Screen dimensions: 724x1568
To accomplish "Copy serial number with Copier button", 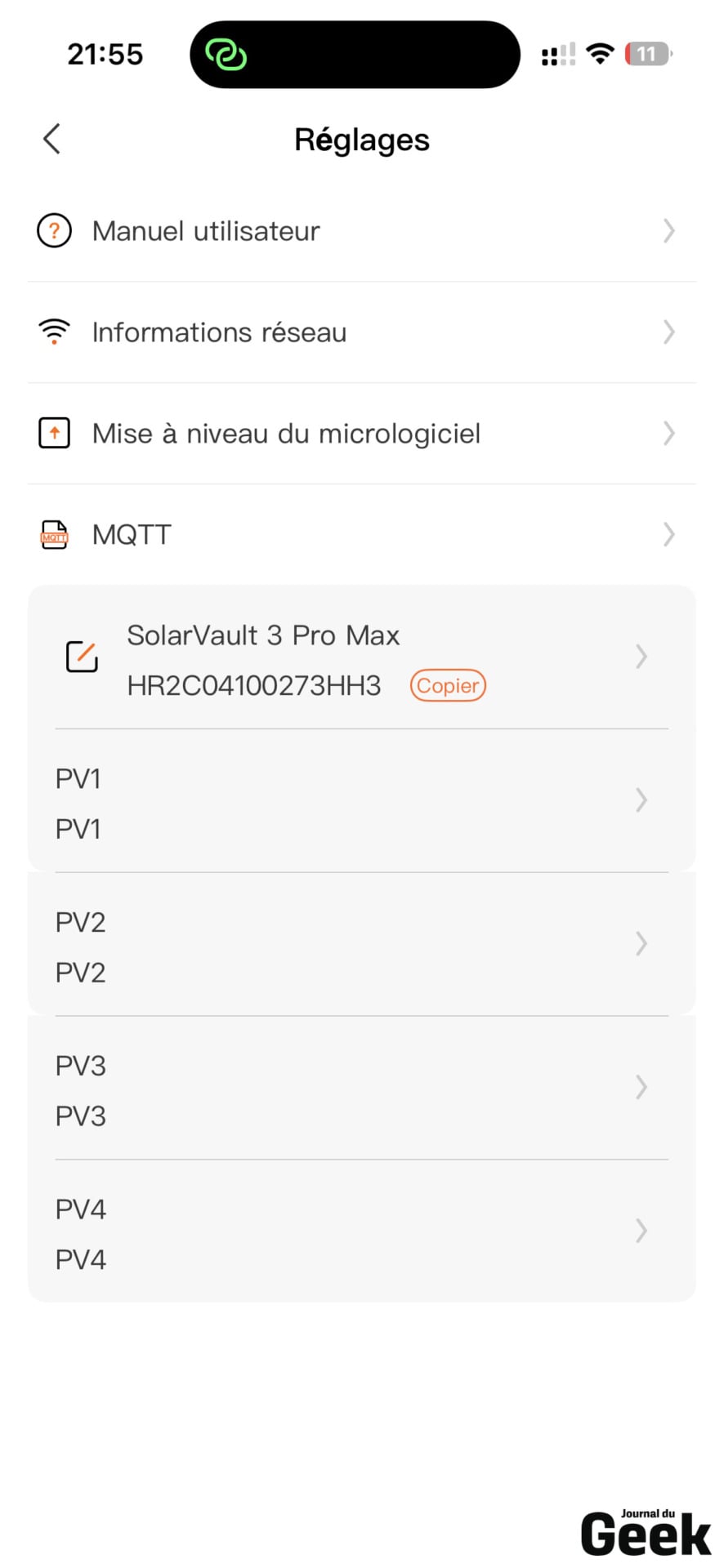I will pyautogui.click(x=448, y=685).
